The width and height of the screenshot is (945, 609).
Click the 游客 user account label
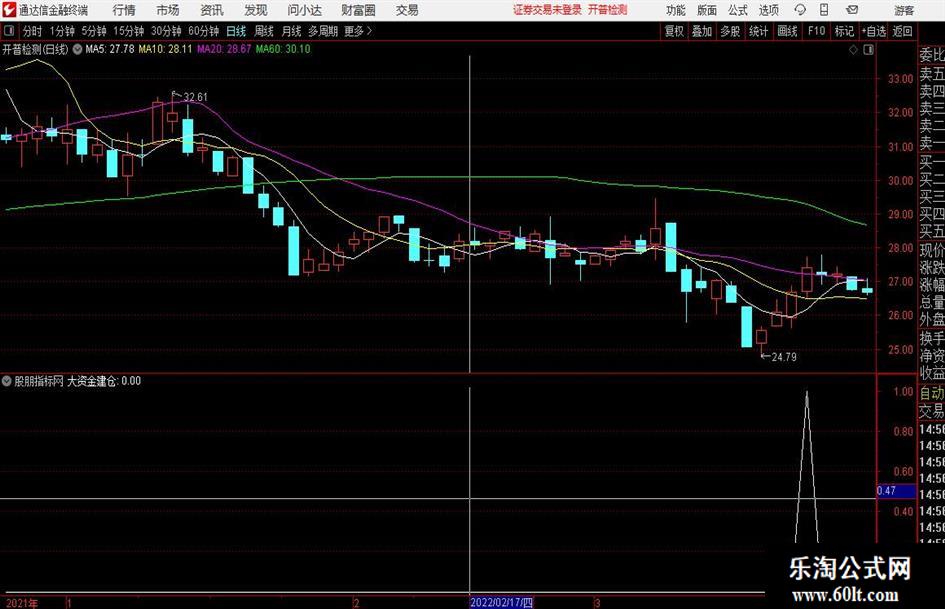click(903, 10)
